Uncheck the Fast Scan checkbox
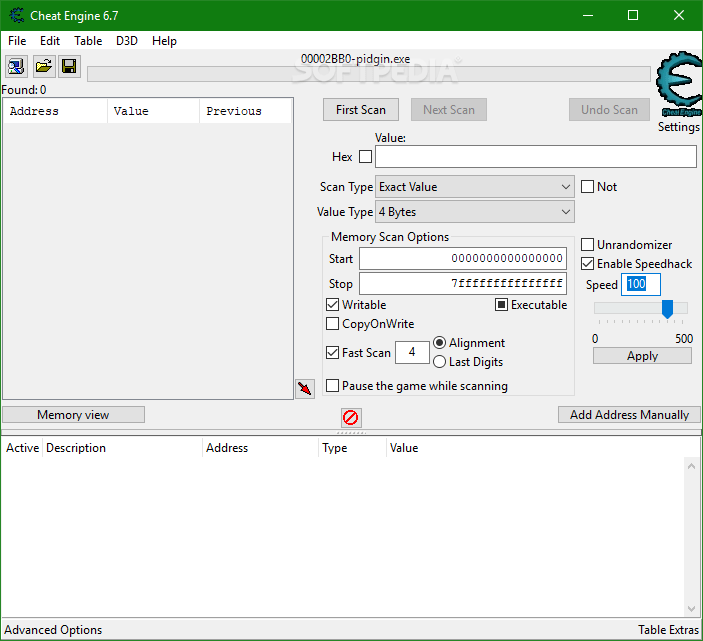 click(332, 353)
